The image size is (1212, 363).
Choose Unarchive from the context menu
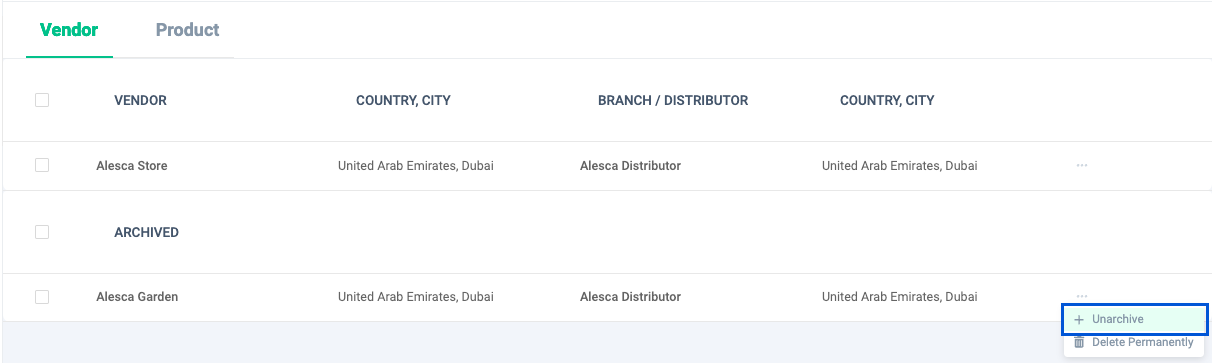(1135, 319)
